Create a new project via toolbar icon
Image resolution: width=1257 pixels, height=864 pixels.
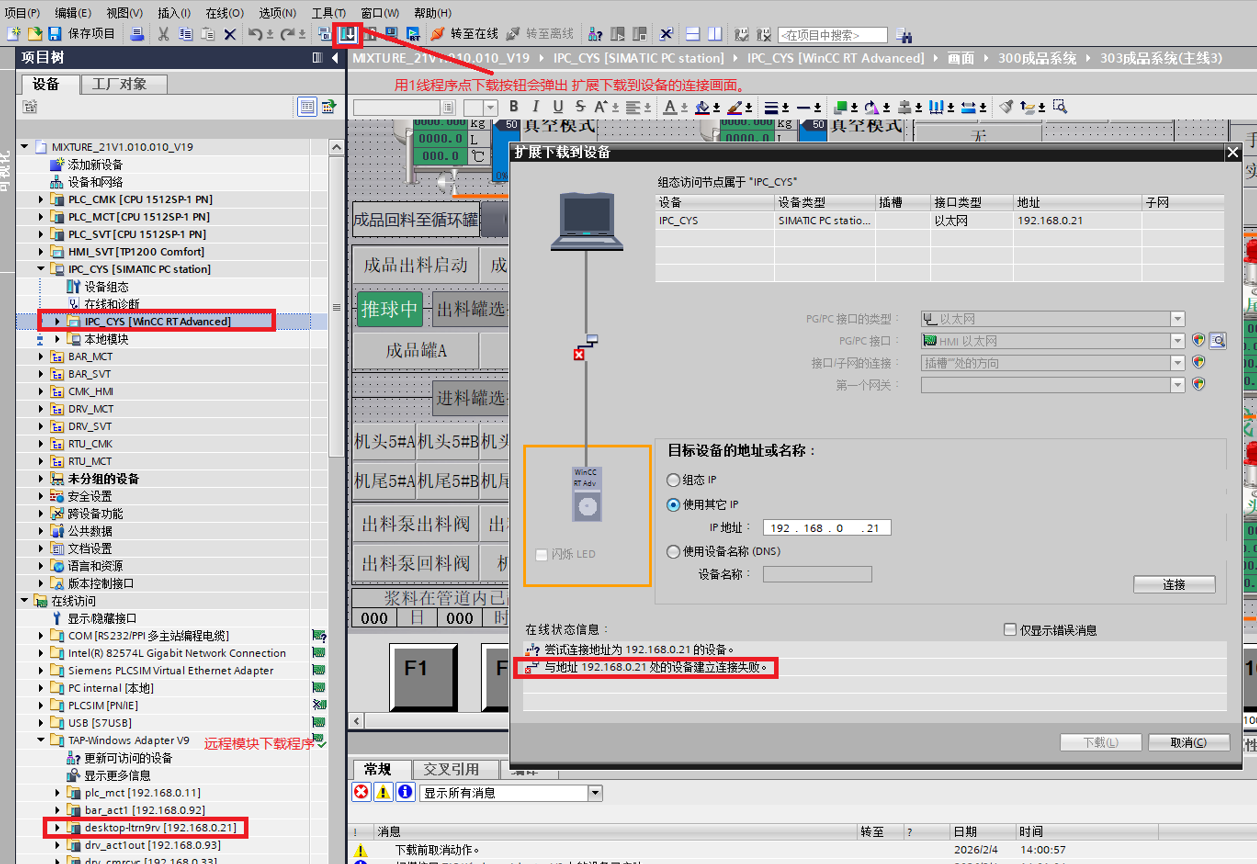tap(13, 34)
